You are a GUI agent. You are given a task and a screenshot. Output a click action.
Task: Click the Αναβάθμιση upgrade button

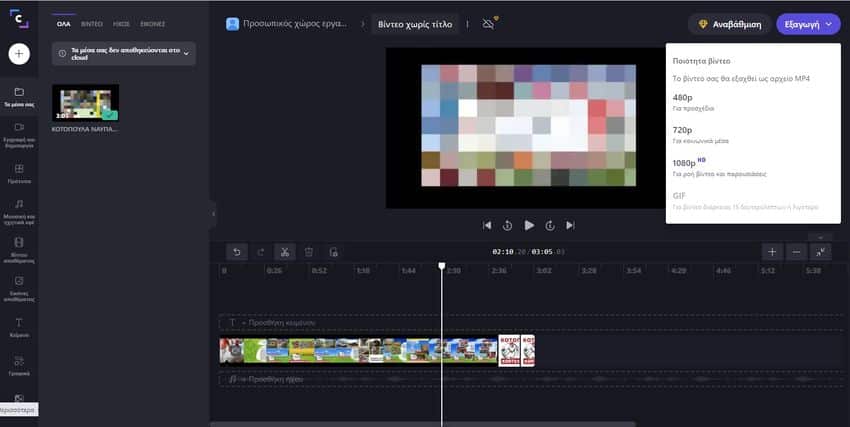[730, 24]
